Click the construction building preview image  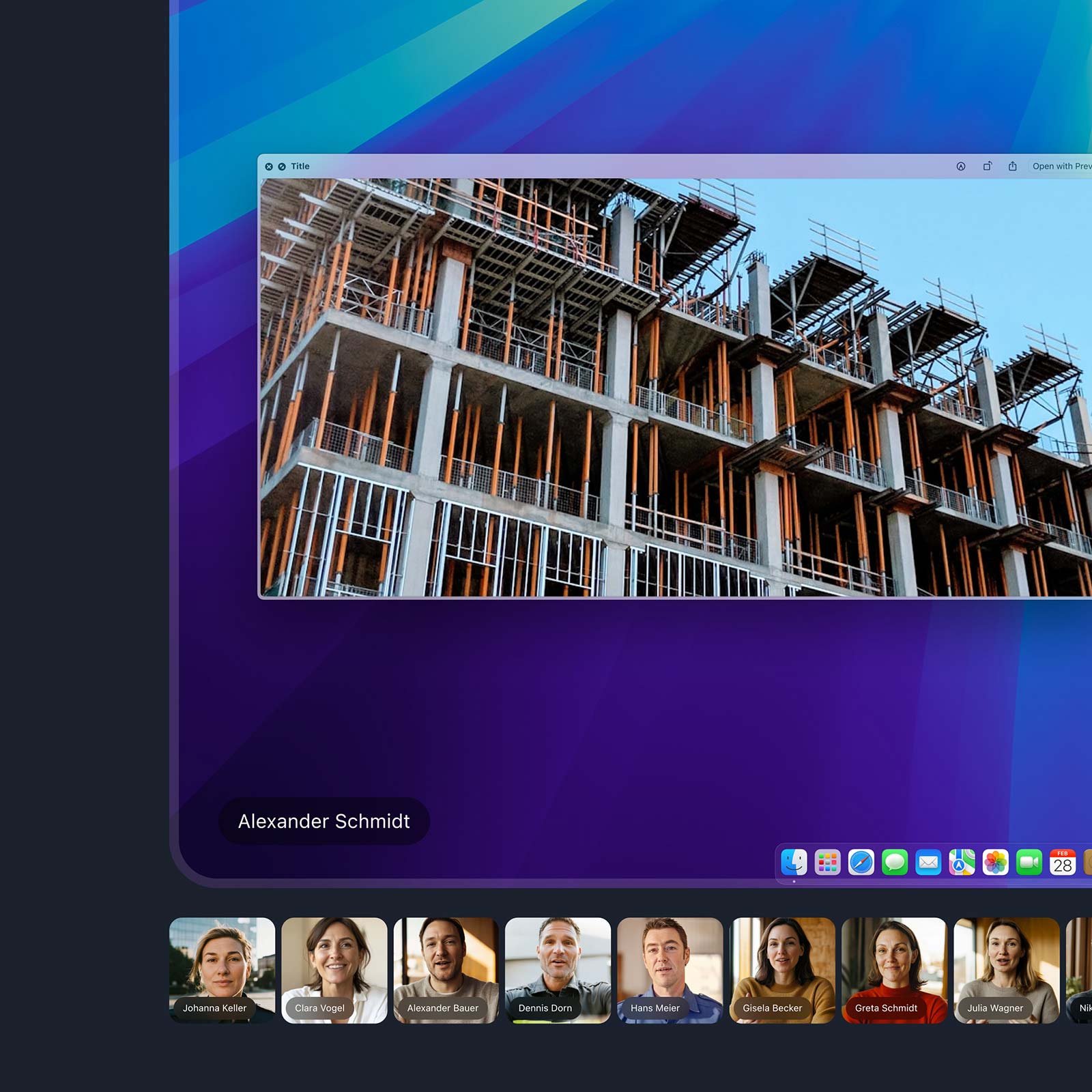pyautogui.click(x=676, y=388)
